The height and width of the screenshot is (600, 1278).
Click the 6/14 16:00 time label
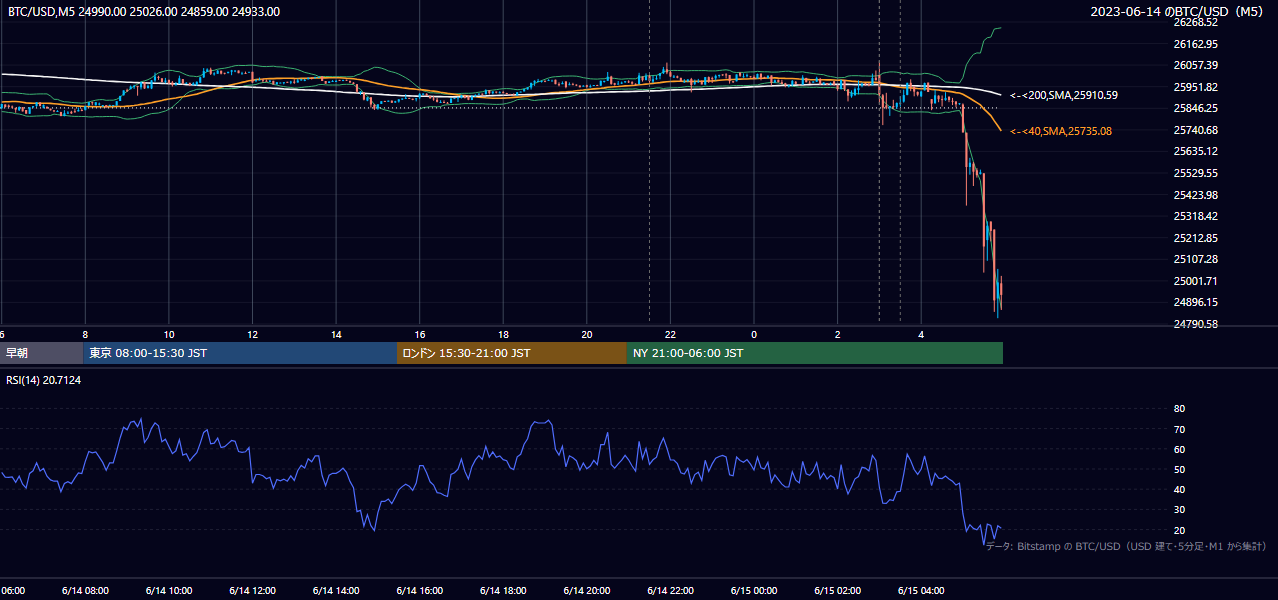pos(420,591)
